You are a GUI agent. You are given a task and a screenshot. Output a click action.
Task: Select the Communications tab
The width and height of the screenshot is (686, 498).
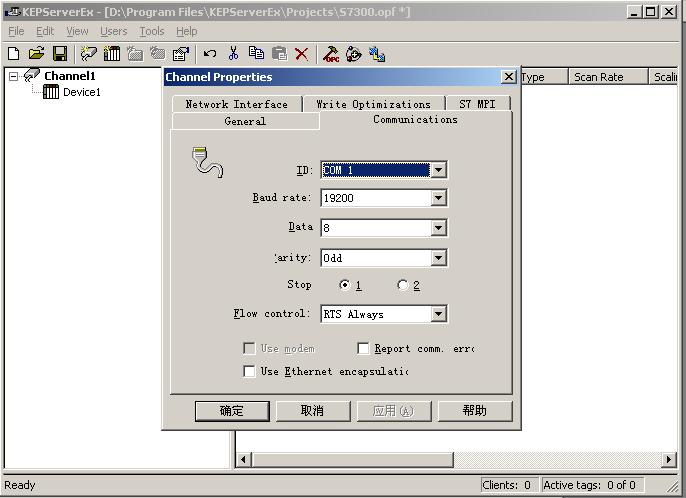click(x=415, y=119)
